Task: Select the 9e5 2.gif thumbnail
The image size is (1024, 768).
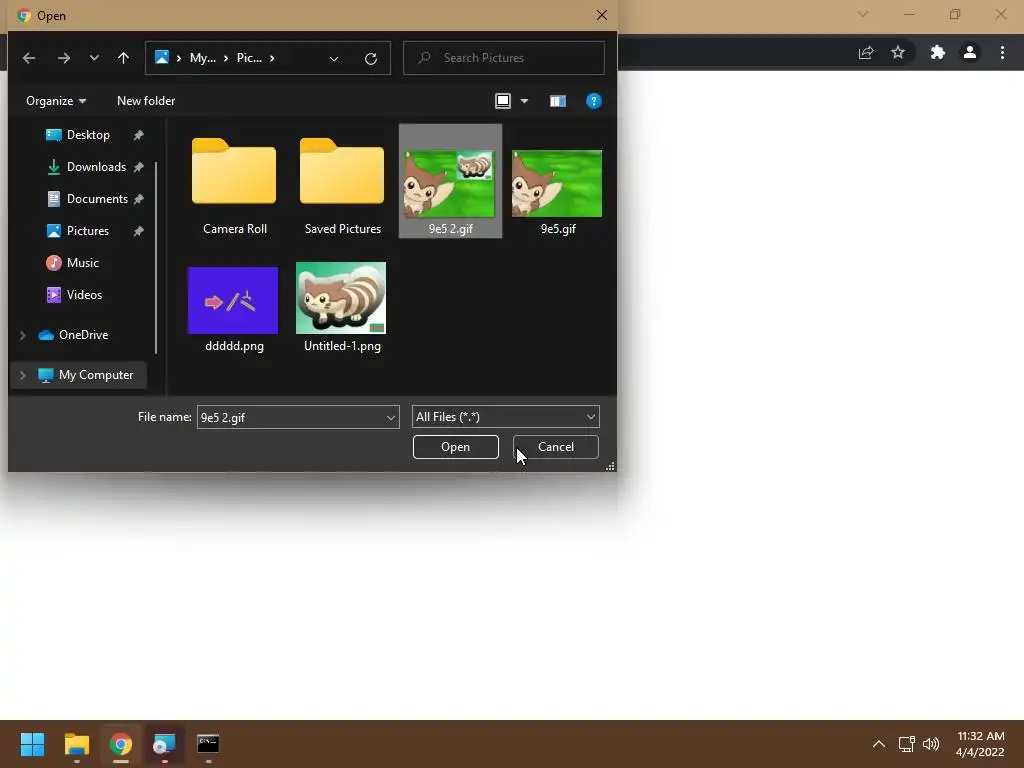Action: click(x=450, y=182)
